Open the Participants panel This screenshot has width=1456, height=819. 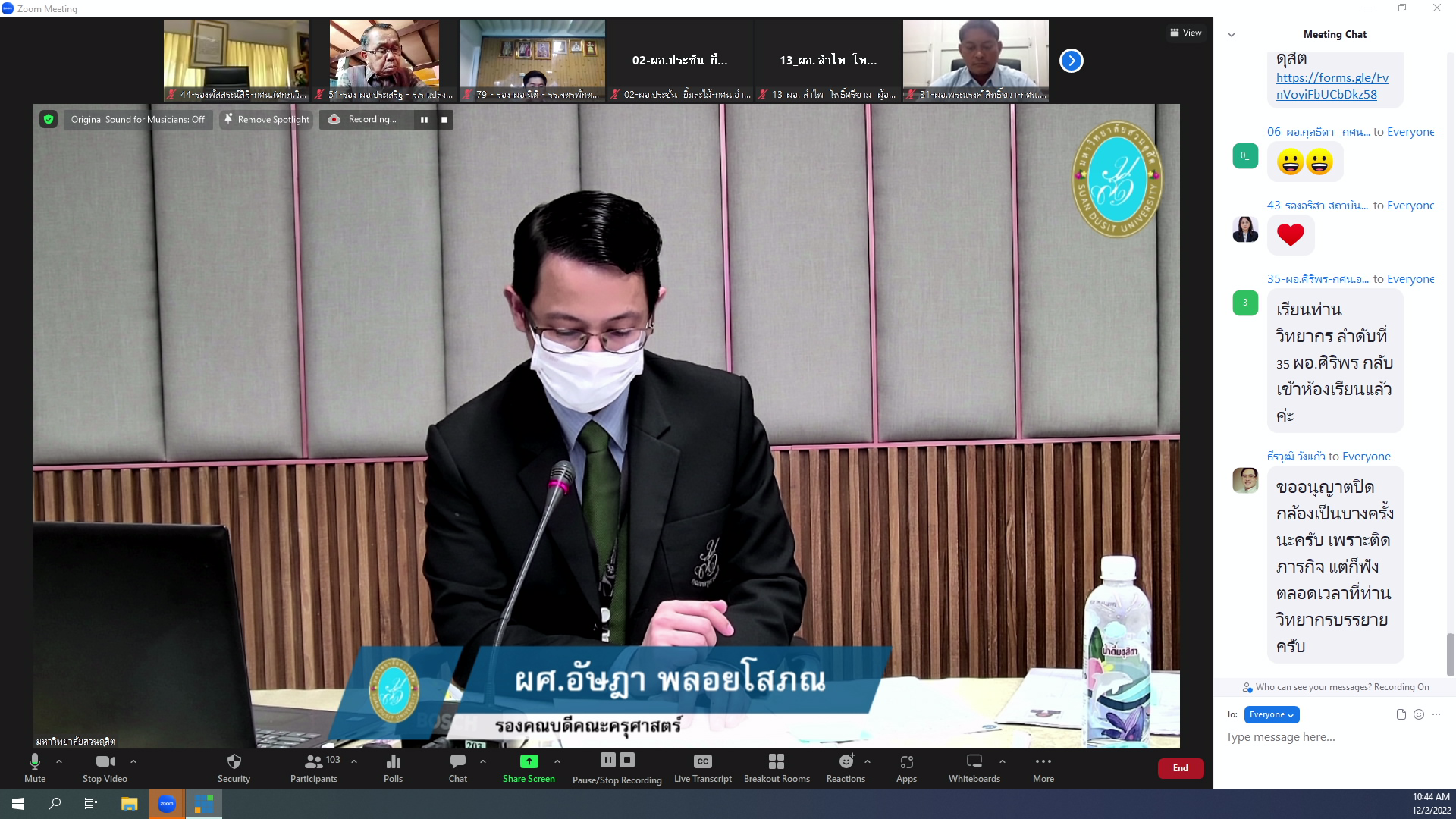(x=314, y=767)
